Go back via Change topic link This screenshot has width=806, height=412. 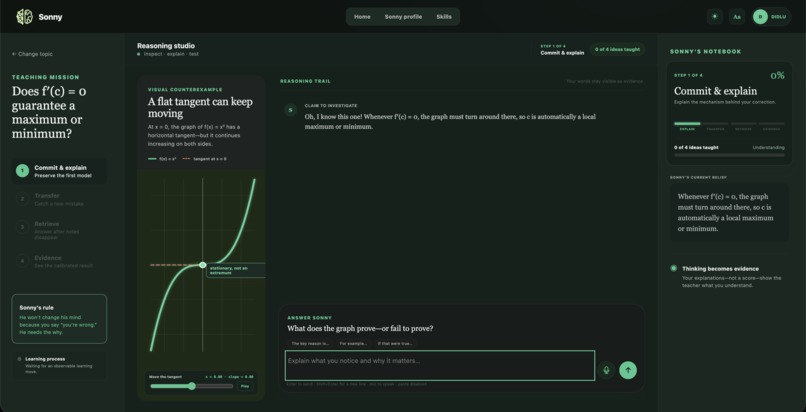(x=32, y=54)
